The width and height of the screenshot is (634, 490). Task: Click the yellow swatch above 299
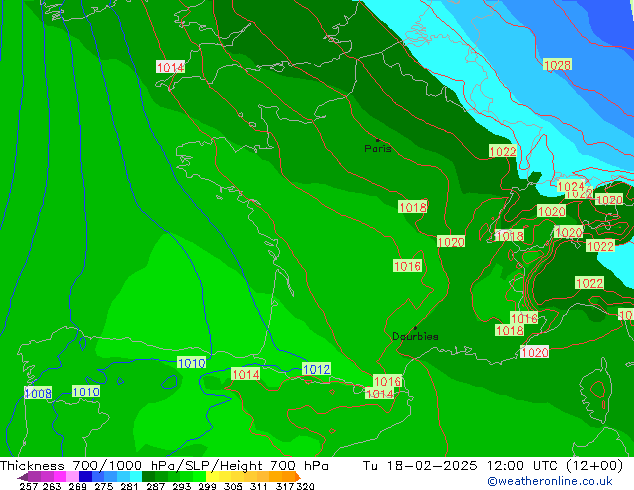coord(212,476)
